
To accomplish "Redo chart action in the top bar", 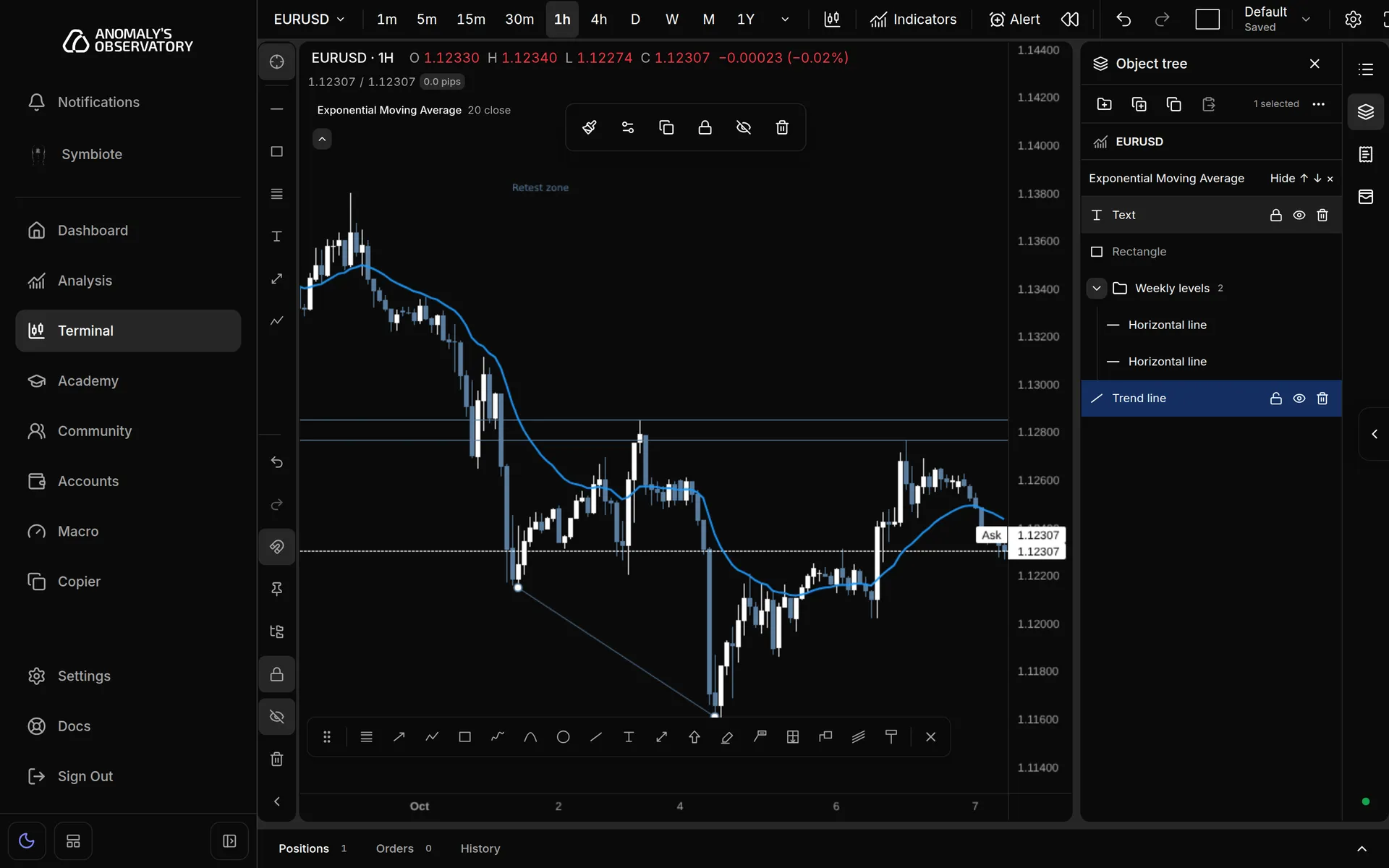I will tap(1162, 20).
